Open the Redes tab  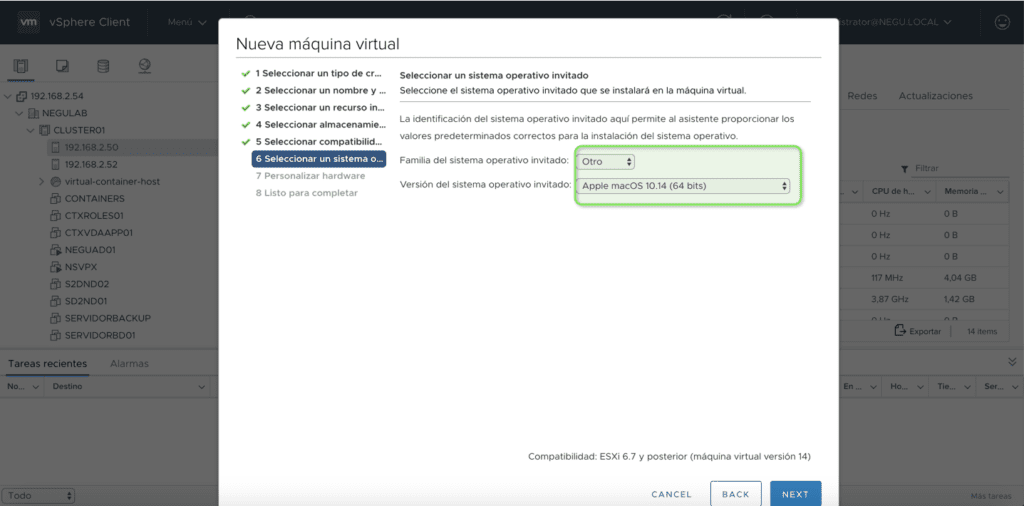coord(862,96)
